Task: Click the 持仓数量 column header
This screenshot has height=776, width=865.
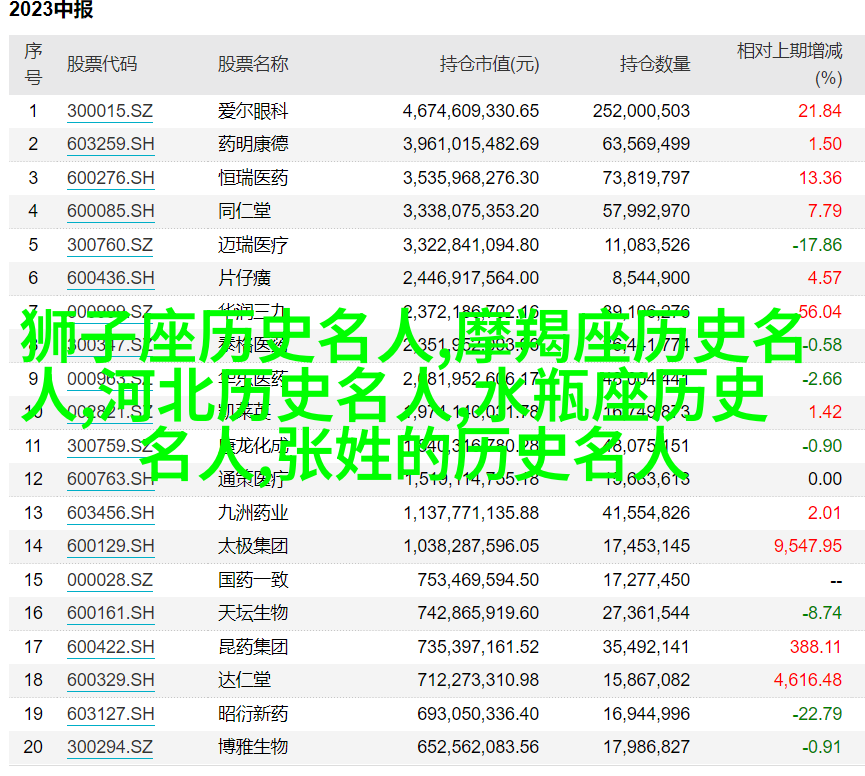Action: tap(655, 64)
